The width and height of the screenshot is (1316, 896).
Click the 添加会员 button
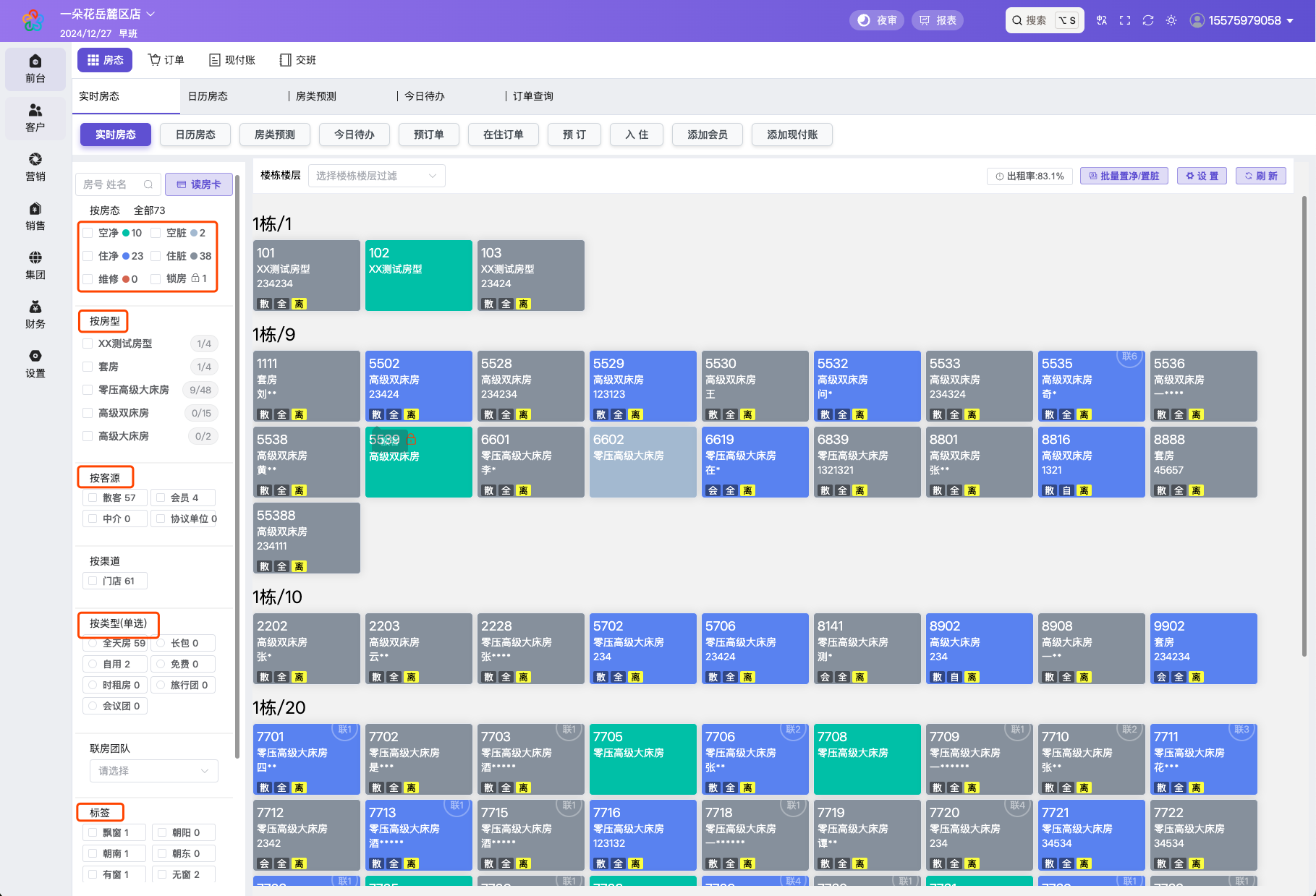click(707, 135)
